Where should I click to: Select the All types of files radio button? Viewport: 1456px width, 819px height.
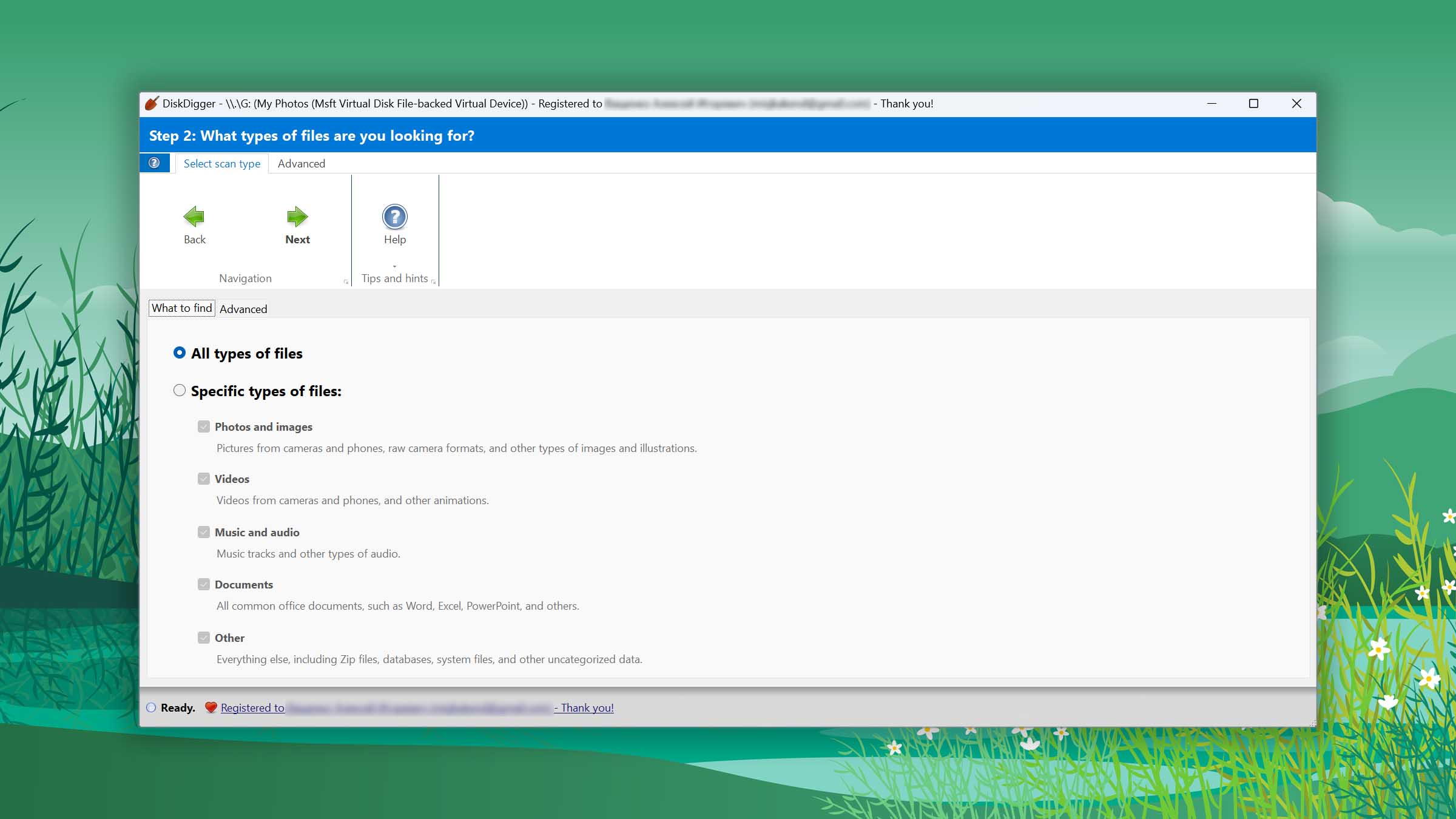point(180,352)
